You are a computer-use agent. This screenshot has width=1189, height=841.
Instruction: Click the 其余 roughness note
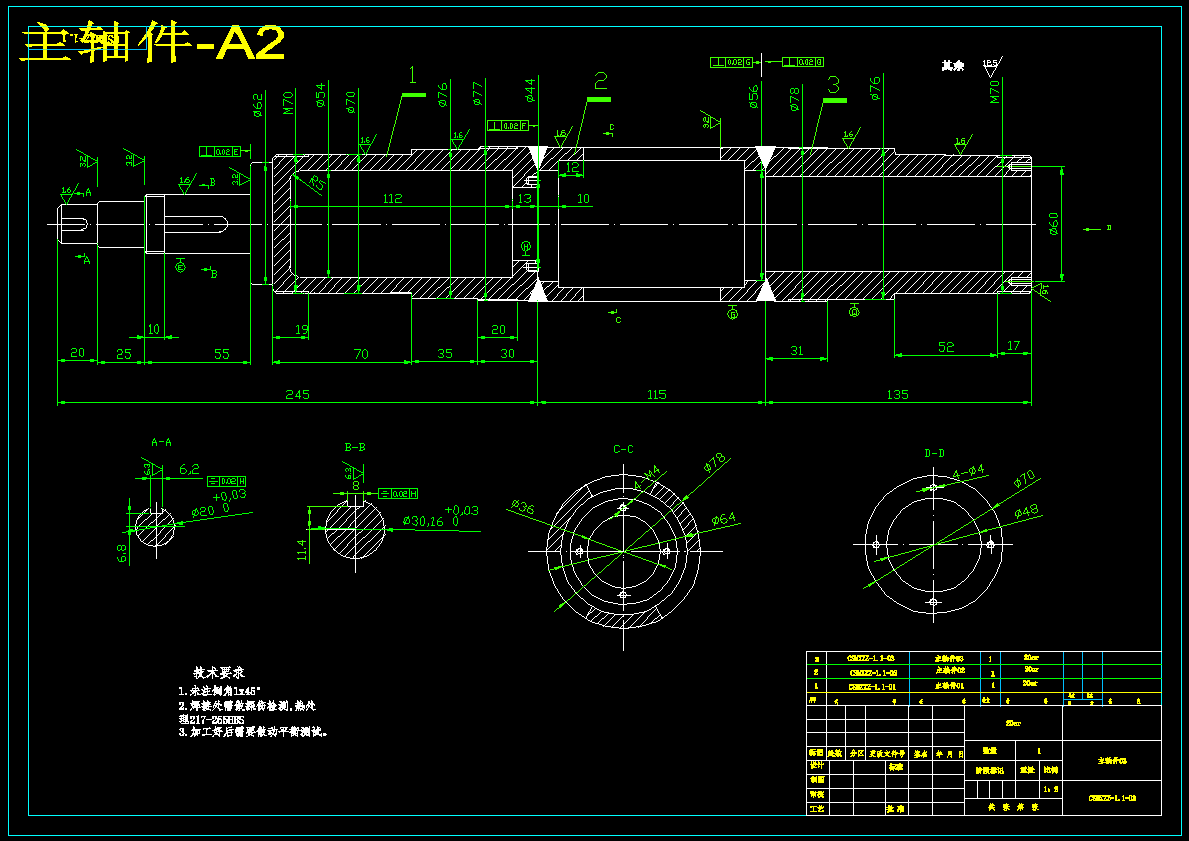pyautogui.click(x=953, y=66)
